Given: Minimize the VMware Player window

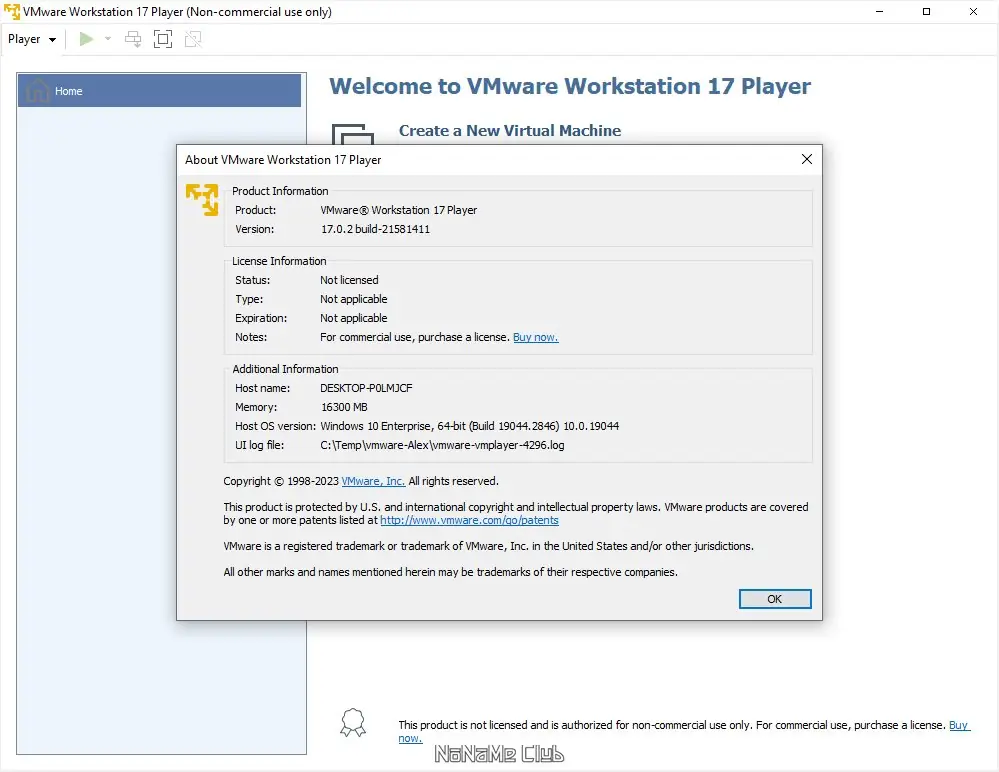Looking at the screenshot, I should click(x=879, y=11).
